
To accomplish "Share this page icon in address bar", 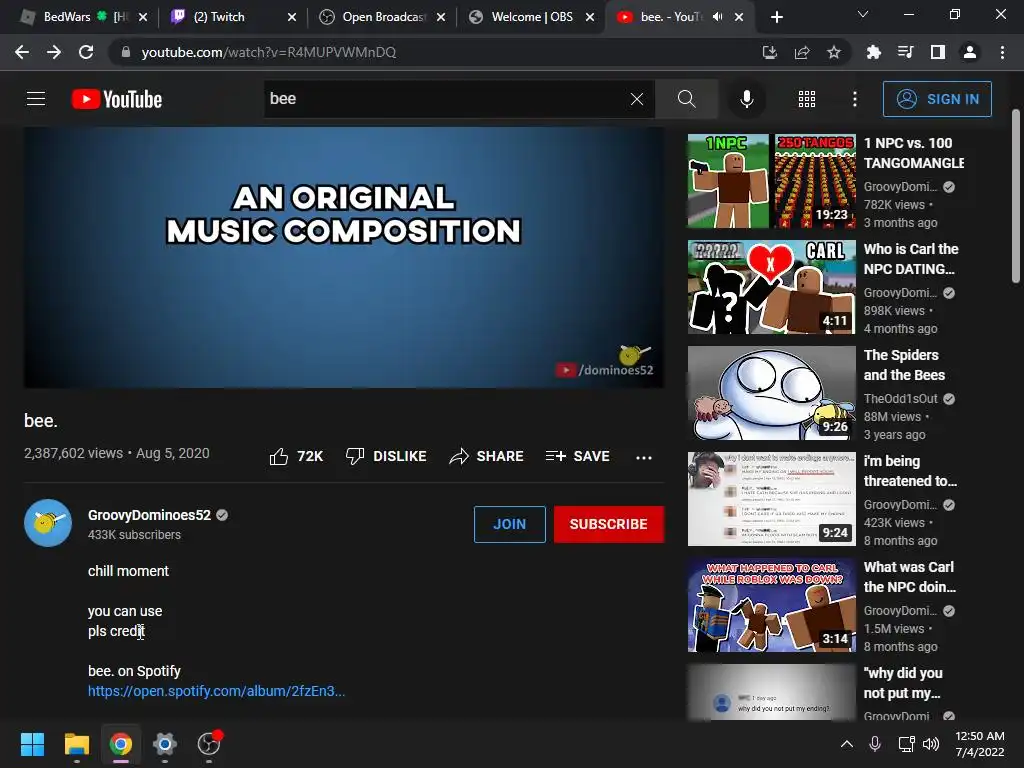I will (x=801, y=52).
